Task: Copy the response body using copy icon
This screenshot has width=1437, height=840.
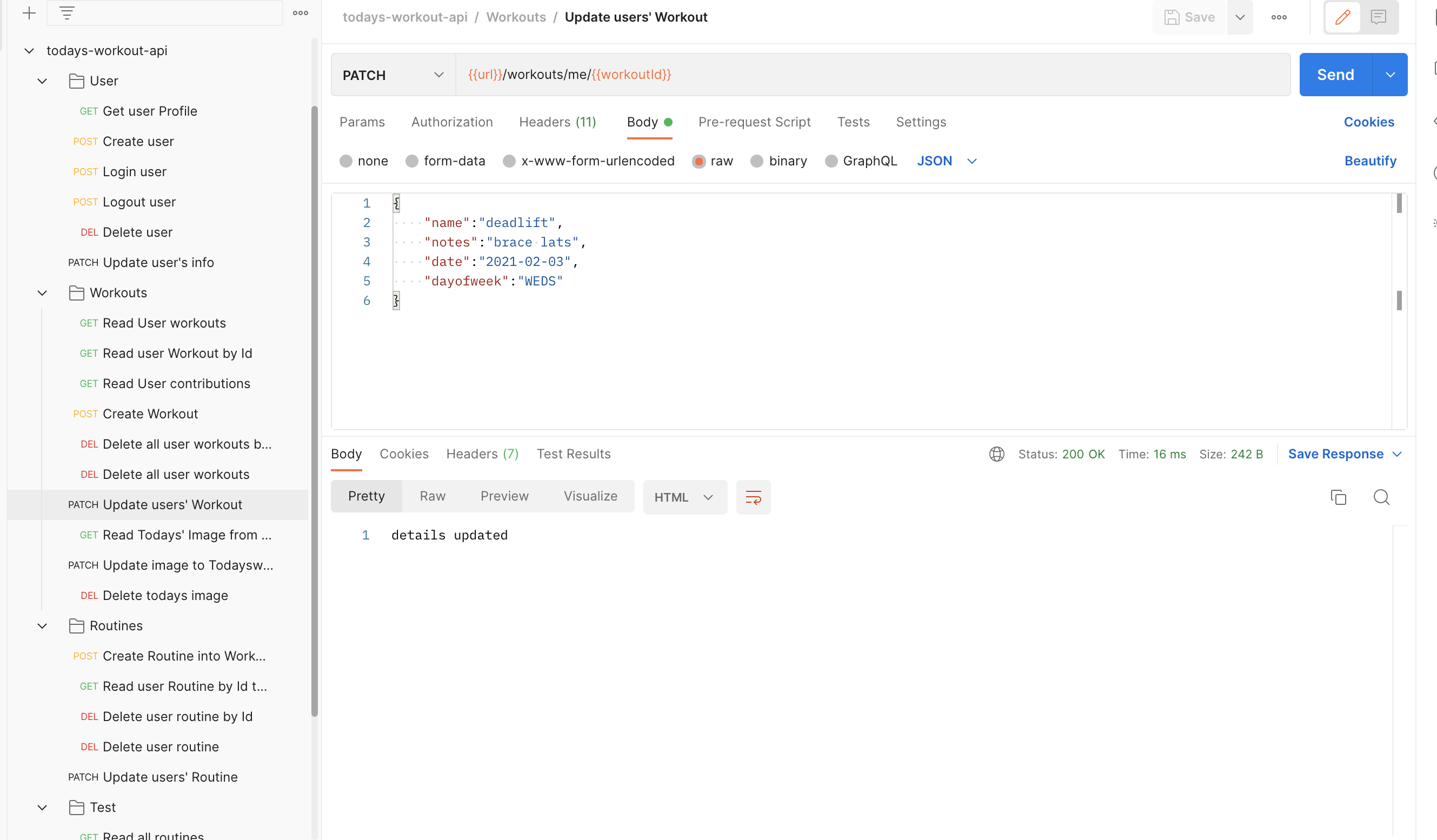Action: click(1339, 497)
